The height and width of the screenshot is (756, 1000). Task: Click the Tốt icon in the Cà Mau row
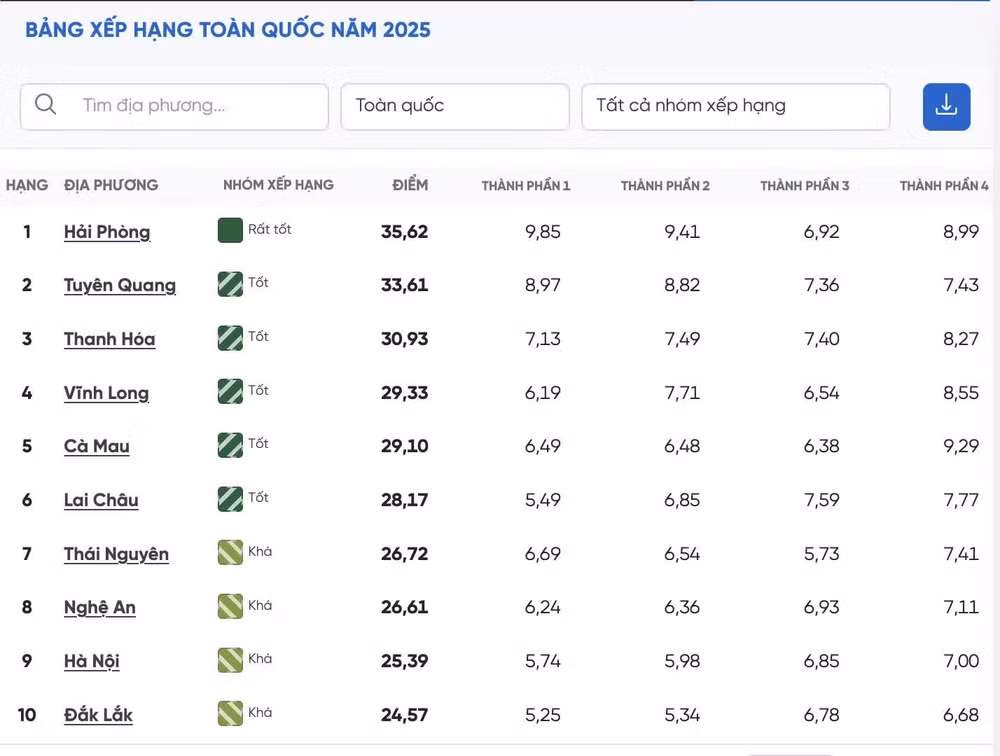pyautogui.click(x=230, y=445)
